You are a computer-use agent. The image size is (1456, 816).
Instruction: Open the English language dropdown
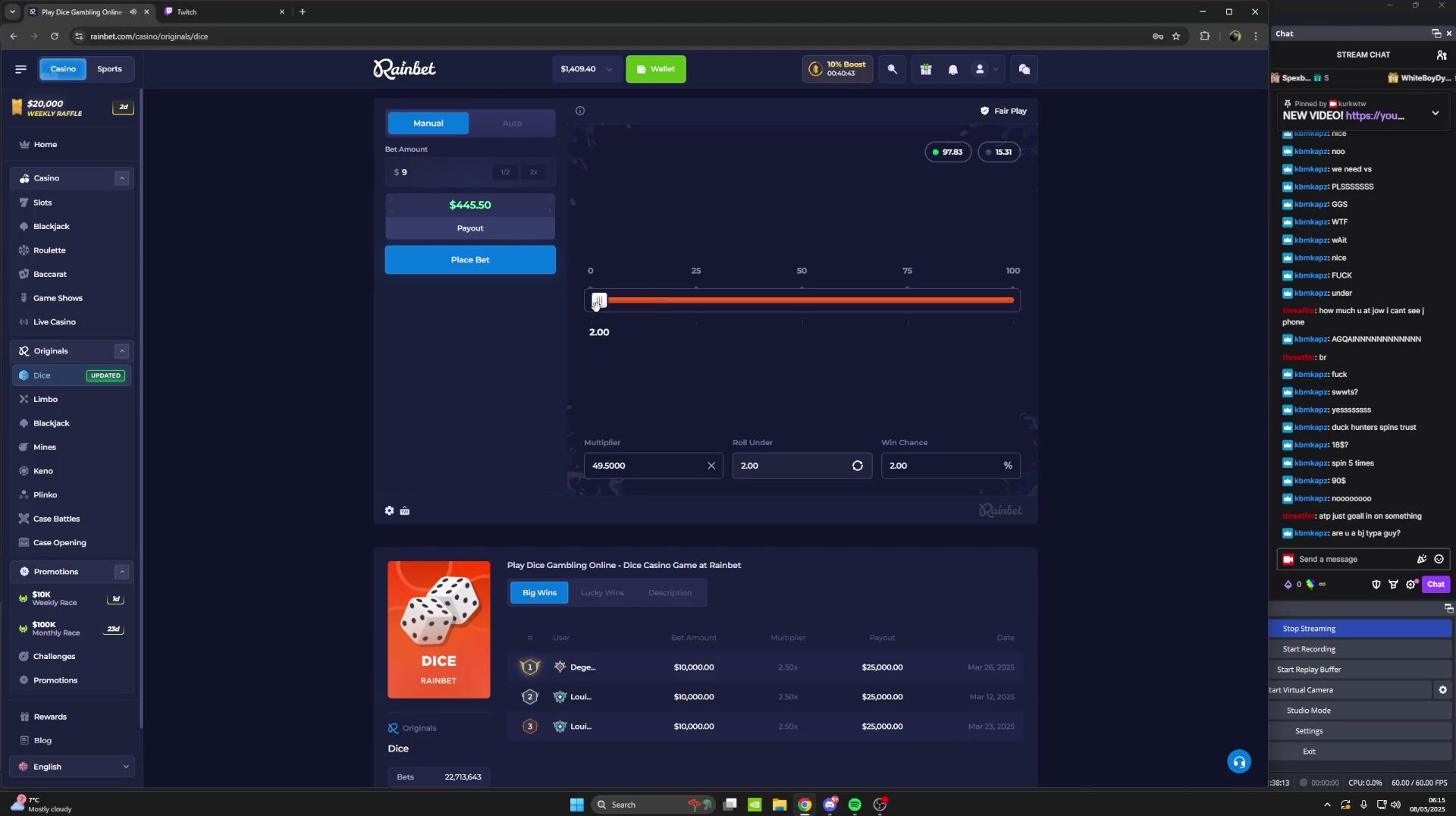[72, 767]
